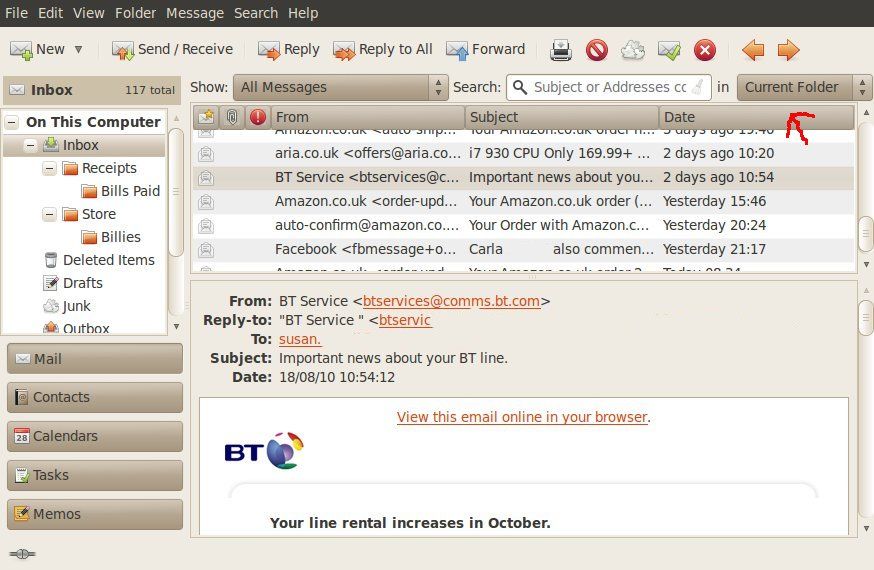Click the status icon of the BT Service message
Screen dimensions: 874x570
click(205, 178)
